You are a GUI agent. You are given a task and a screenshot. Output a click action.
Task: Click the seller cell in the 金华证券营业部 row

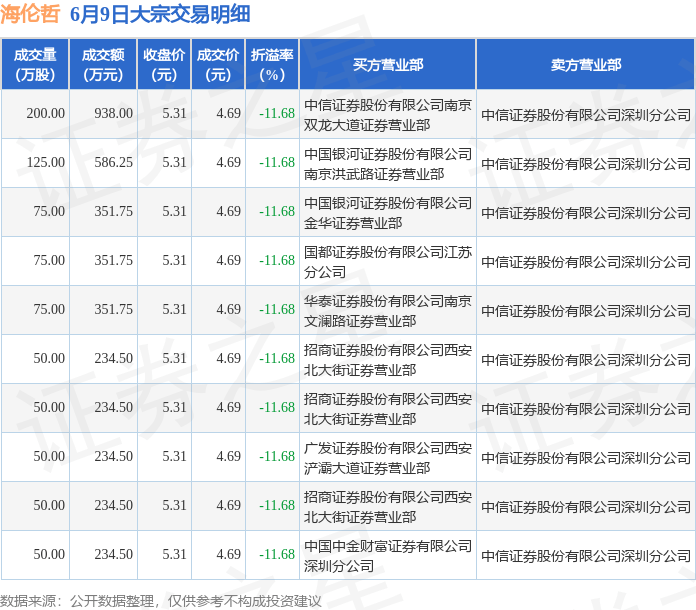tap(586, 213)
